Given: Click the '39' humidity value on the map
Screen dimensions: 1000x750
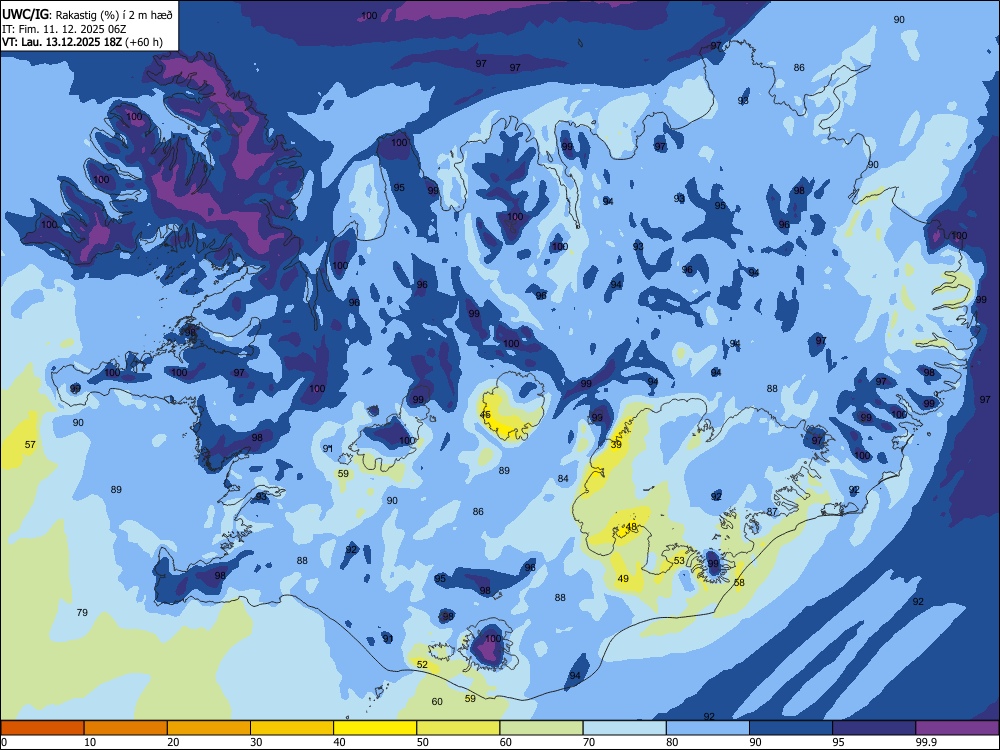Looking at the screenshot, I should 616,445.
